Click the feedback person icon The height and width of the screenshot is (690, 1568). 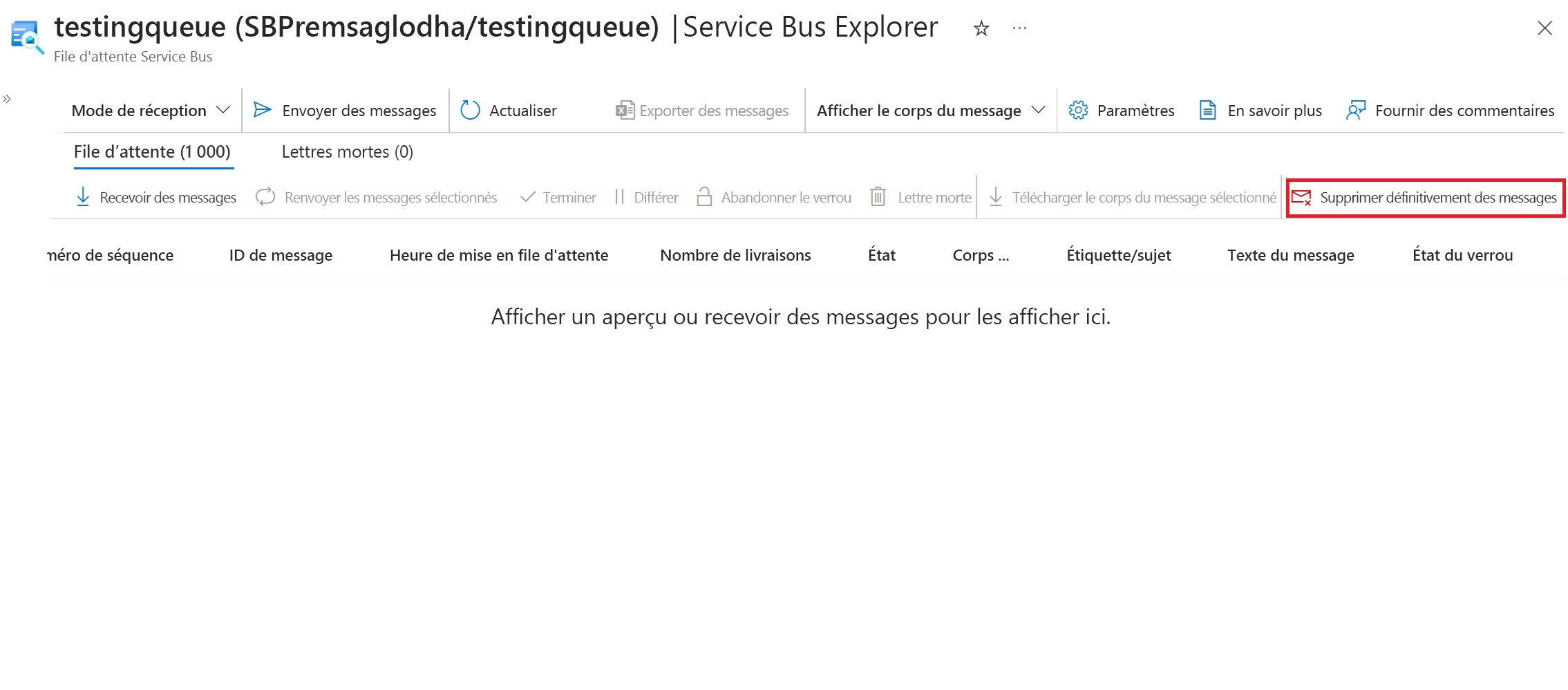[1356, 110]
